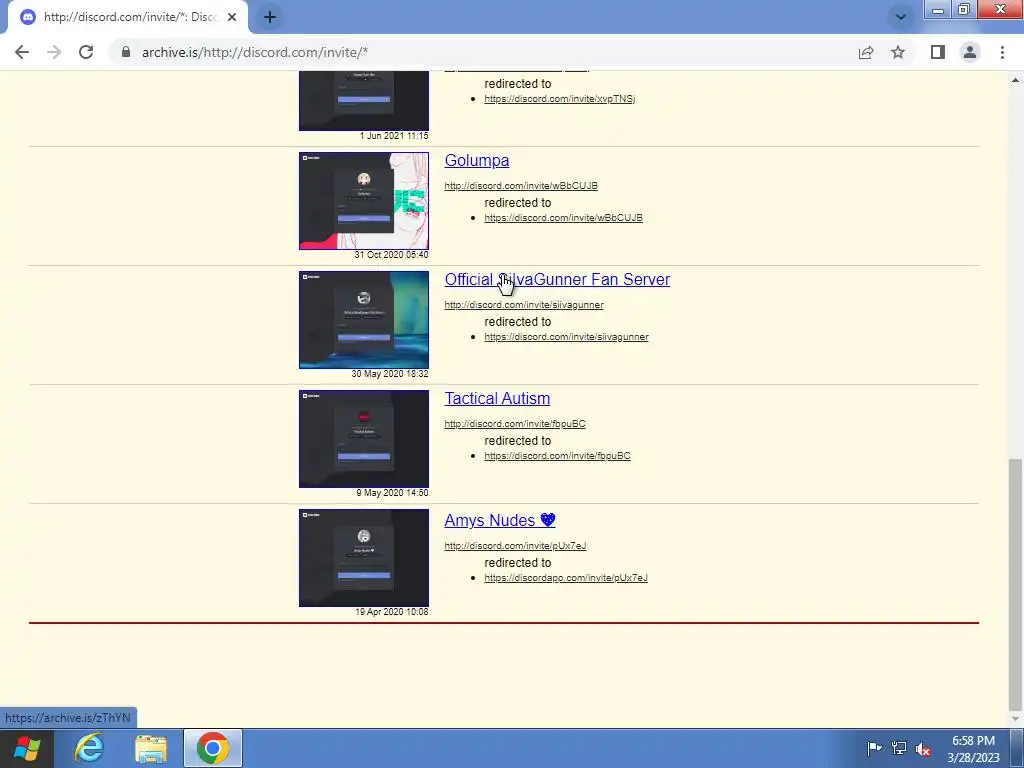Image resolution: width=1024 pixels, height=768 pixels.
Task: Click the date text 1 Jun 2021 11:15
Action: (x=394, y=136)
